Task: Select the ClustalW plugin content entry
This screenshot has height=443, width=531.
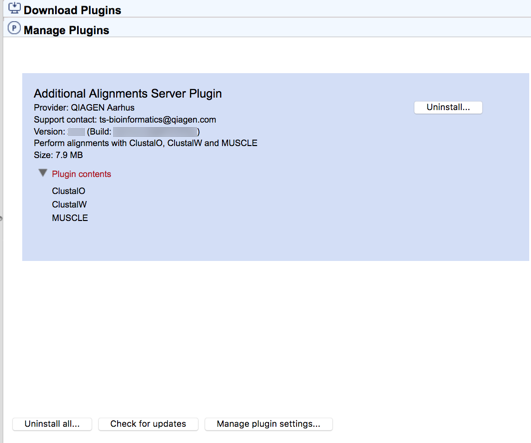Action: coord(69,205)
